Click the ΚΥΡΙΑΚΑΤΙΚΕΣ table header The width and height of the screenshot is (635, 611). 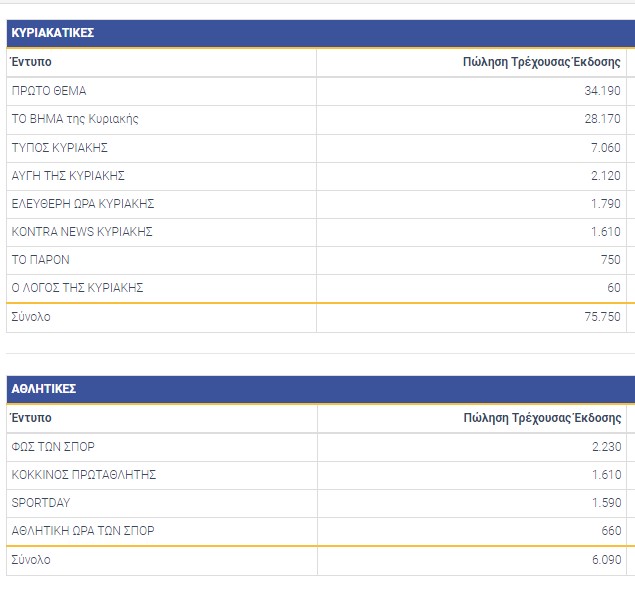(x=53, y=33)
